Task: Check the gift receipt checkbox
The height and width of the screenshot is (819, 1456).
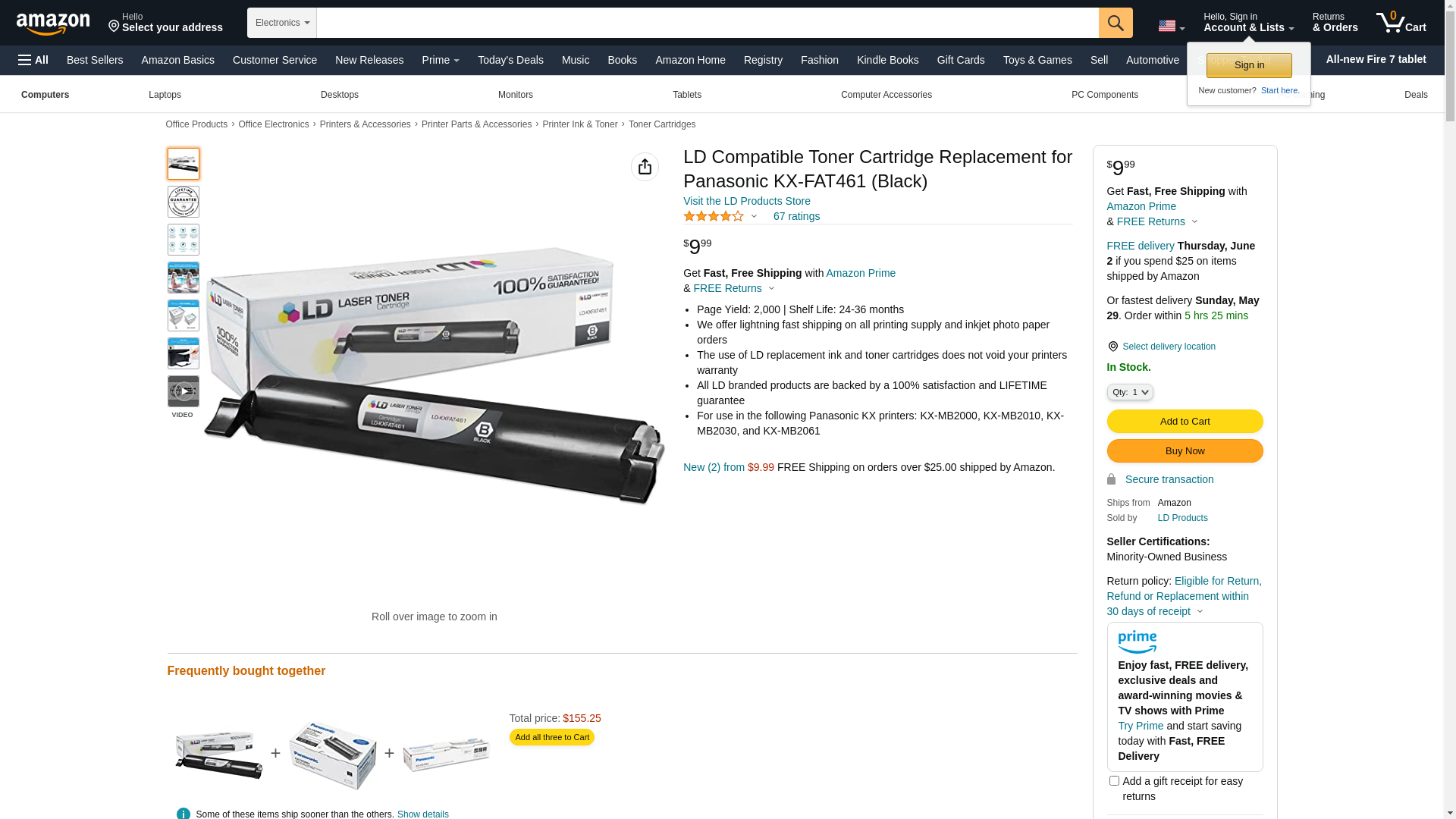Action: point(1114,780)
